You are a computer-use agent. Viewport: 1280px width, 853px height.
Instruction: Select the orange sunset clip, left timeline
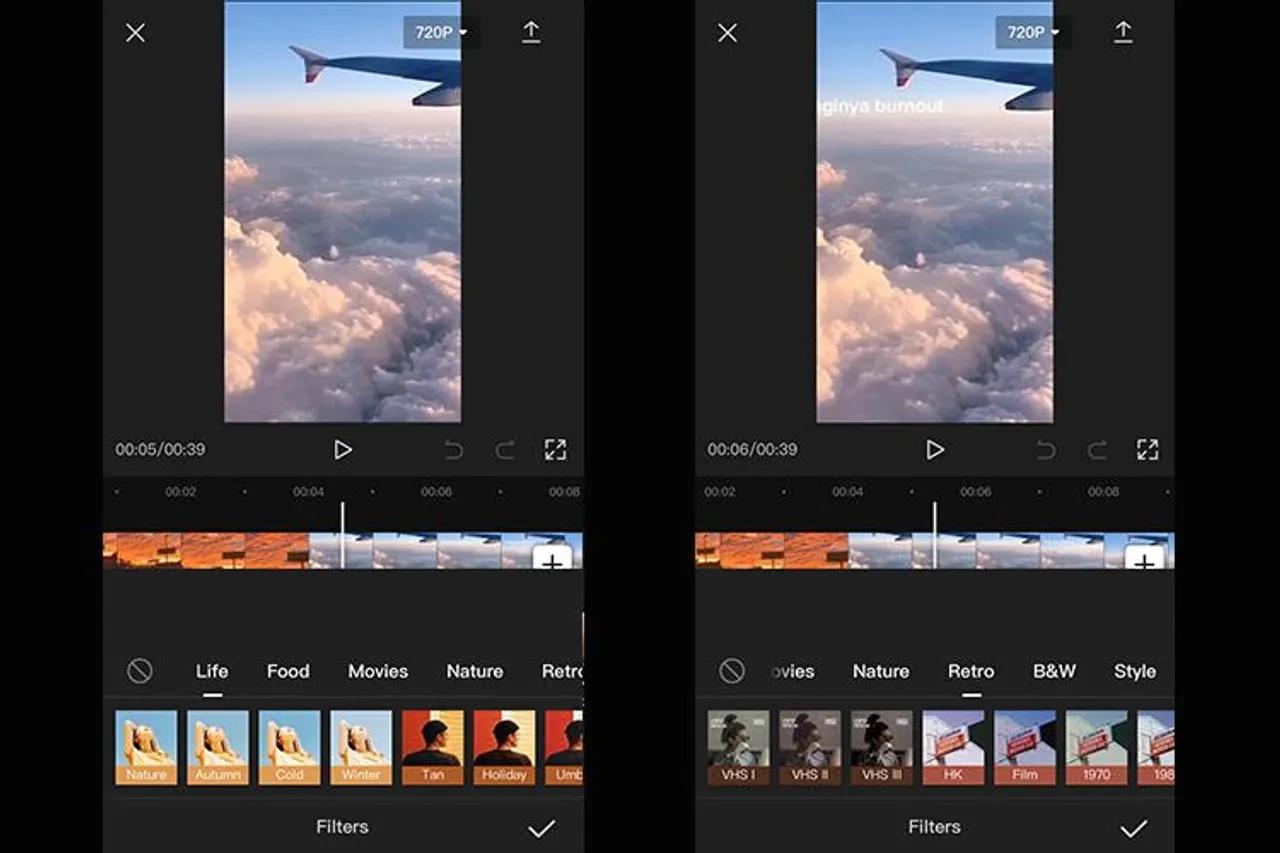click(206, 551)
